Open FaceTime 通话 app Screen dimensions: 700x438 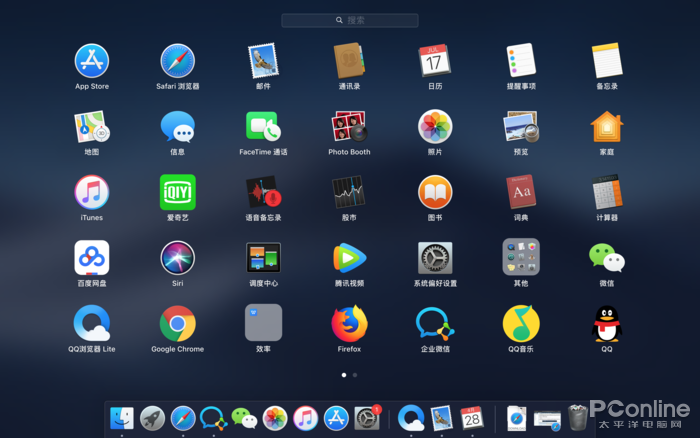263,127
